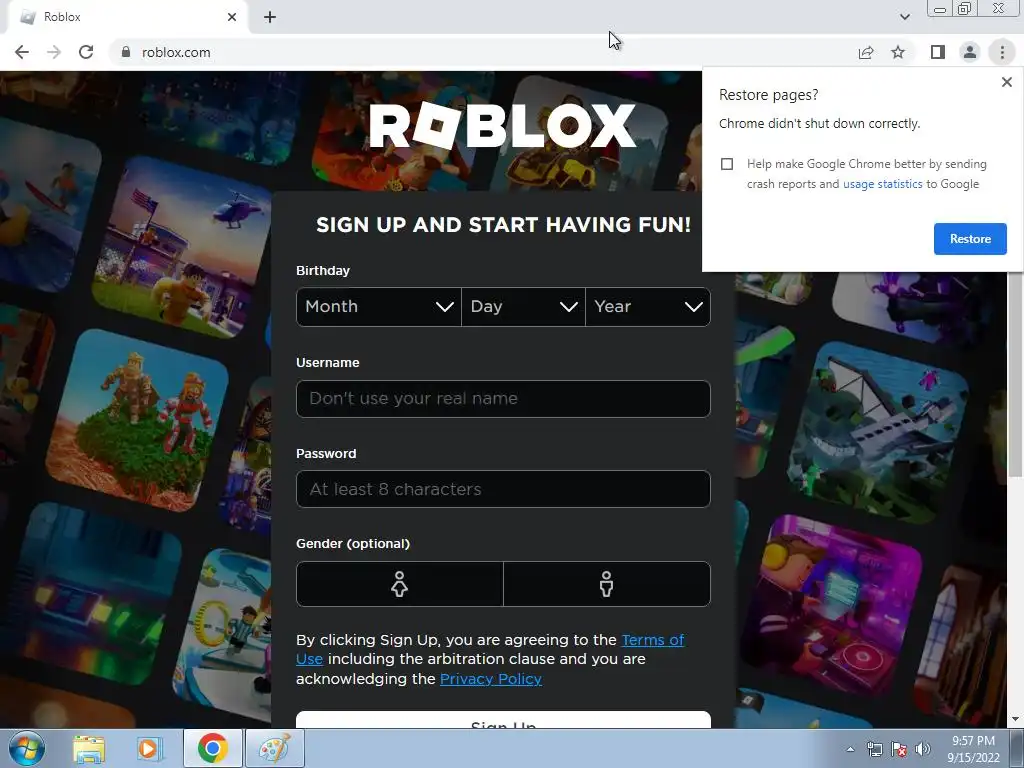Open the network tray icon
Screen dimensions: 1024x768
tap(874, 749)
